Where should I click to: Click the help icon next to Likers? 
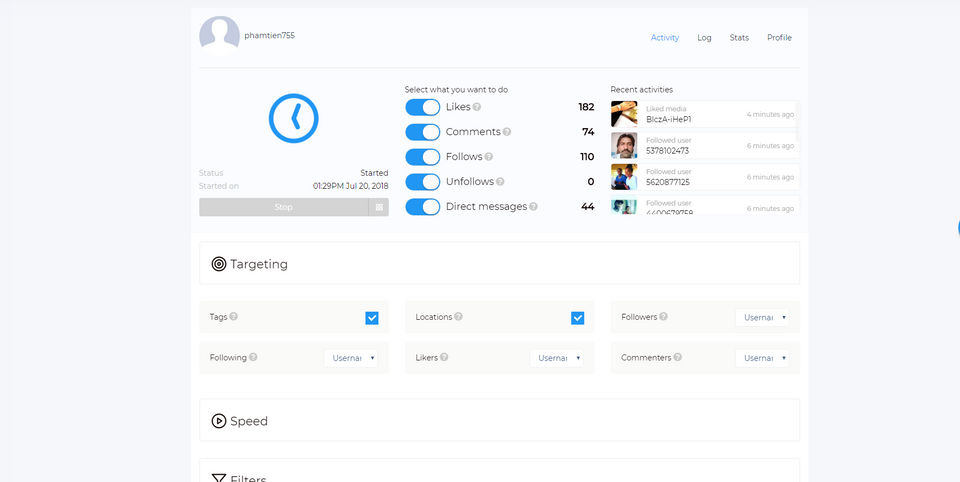(x=444, y=357)
